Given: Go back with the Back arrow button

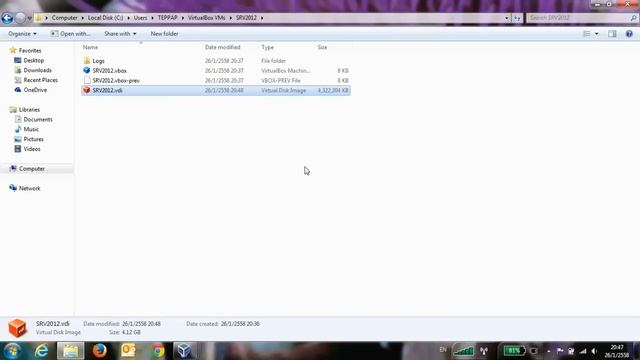Looking at the screenshot, I should (7, 18).
